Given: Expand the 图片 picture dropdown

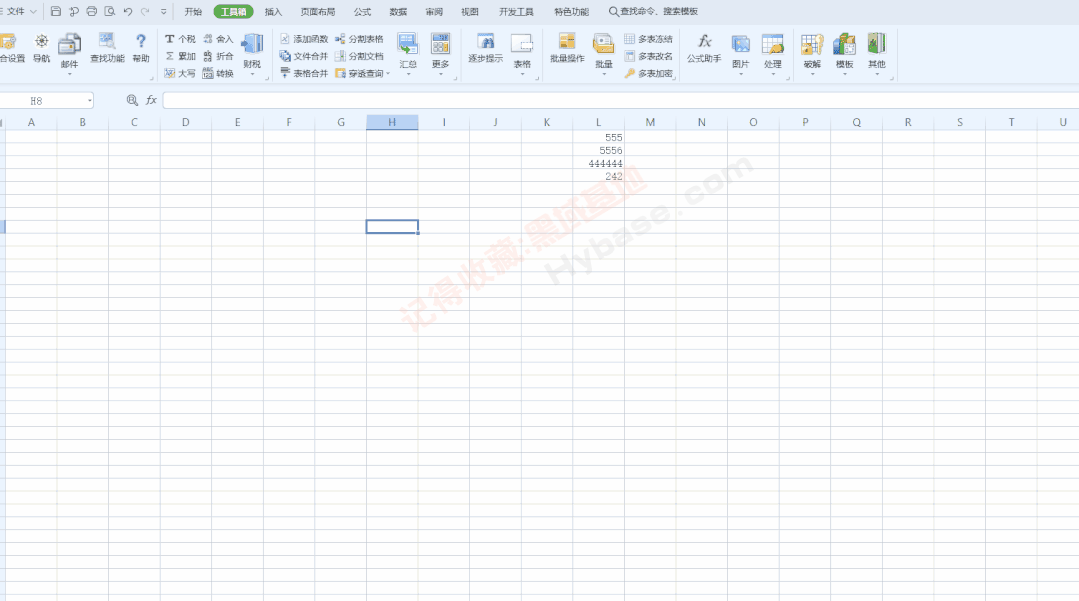Looking at the screenshot, I should tap(740, 72).
